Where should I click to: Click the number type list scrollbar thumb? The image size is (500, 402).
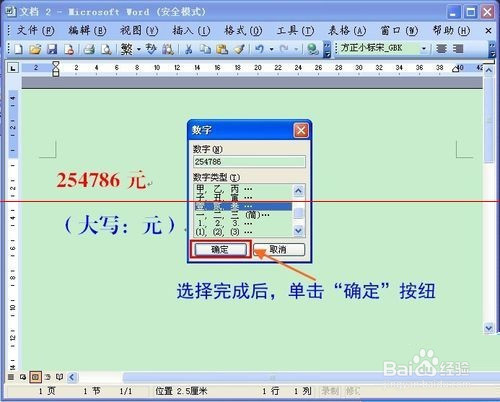298,213
